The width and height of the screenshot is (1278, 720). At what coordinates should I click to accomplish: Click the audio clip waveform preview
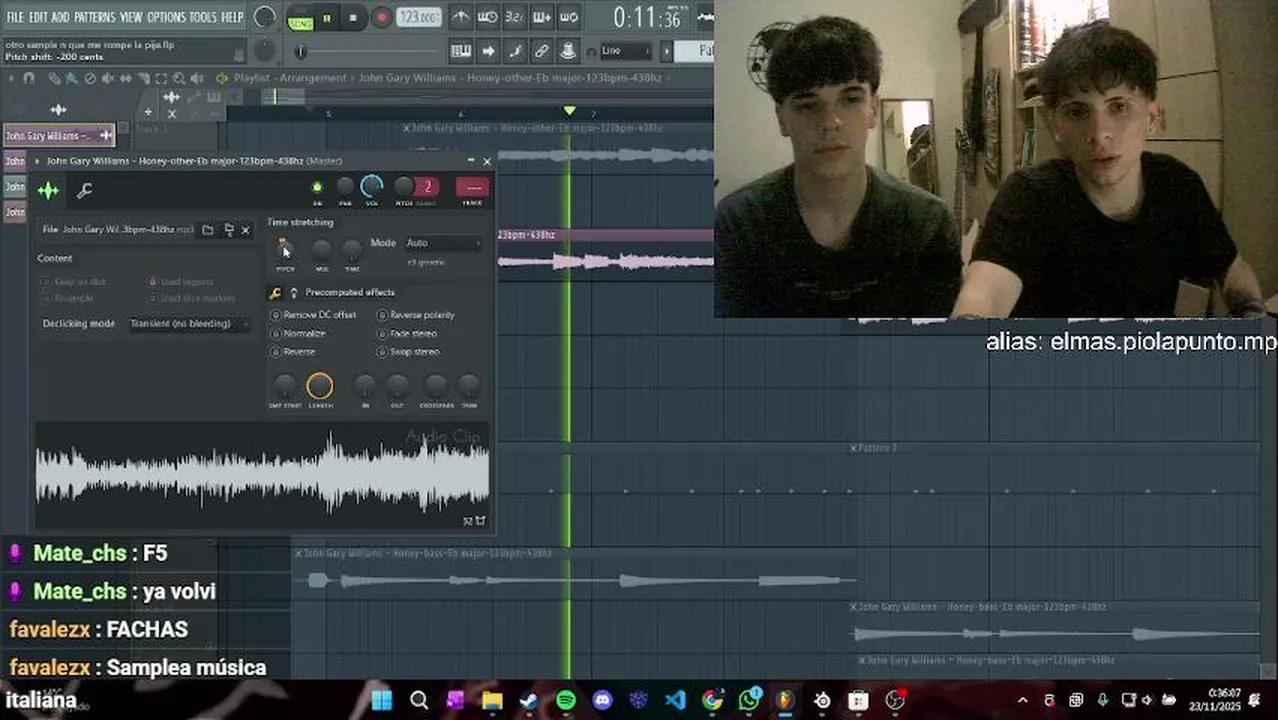(x=262, y=475)
